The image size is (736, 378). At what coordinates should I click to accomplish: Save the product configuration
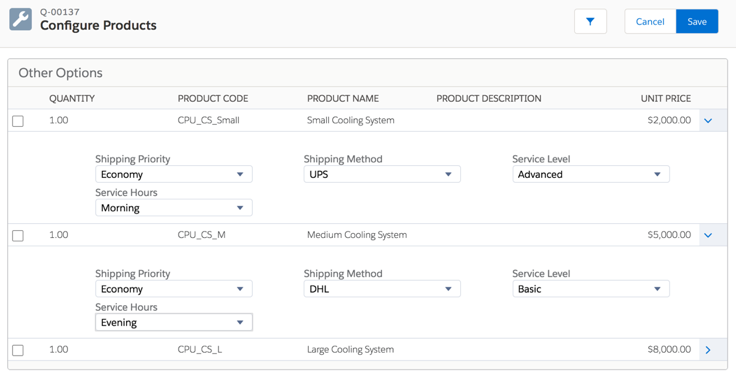(x=697, y=22)
